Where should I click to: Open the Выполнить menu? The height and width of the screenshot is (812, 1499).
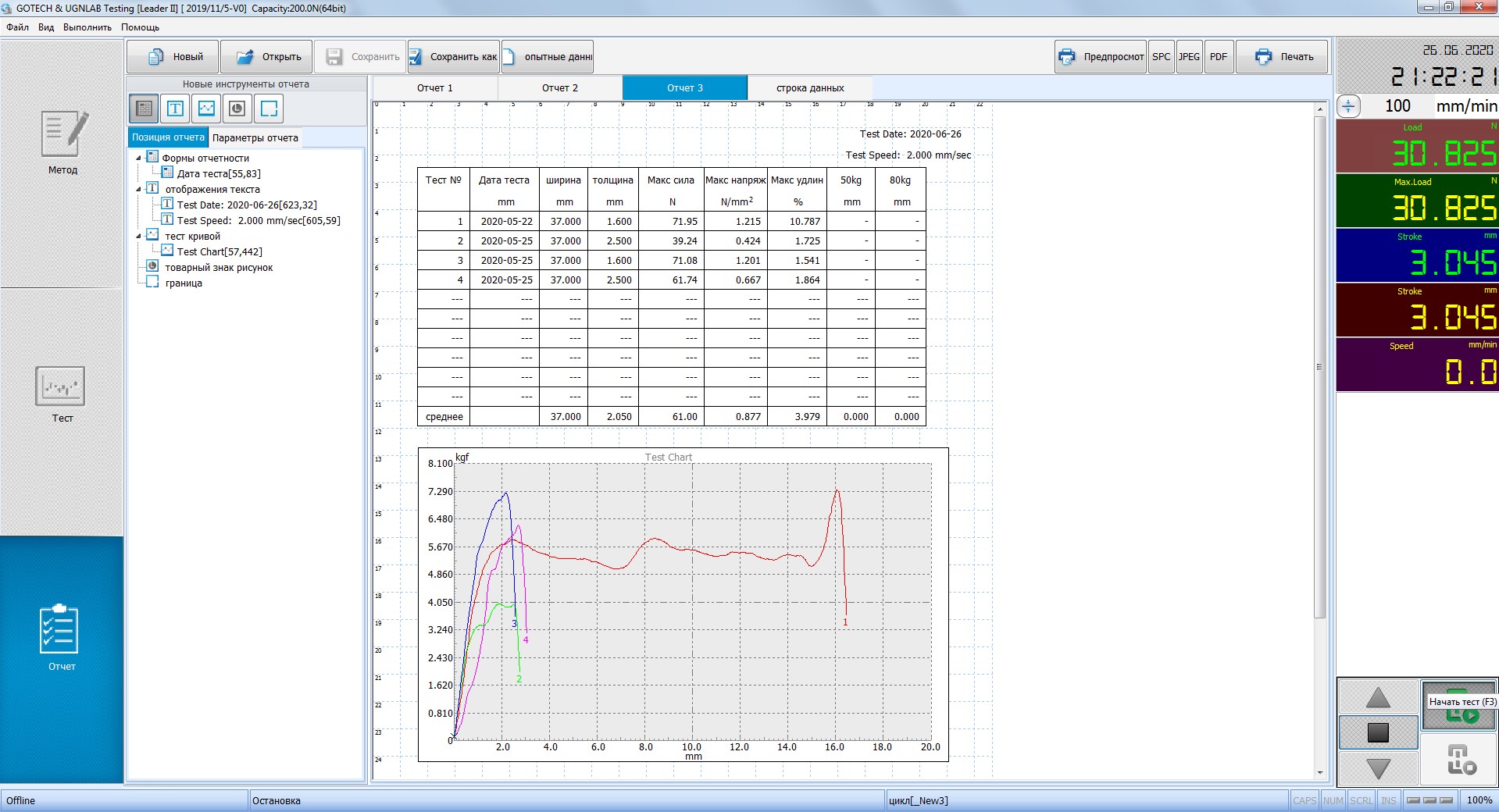tap(87, 27)
